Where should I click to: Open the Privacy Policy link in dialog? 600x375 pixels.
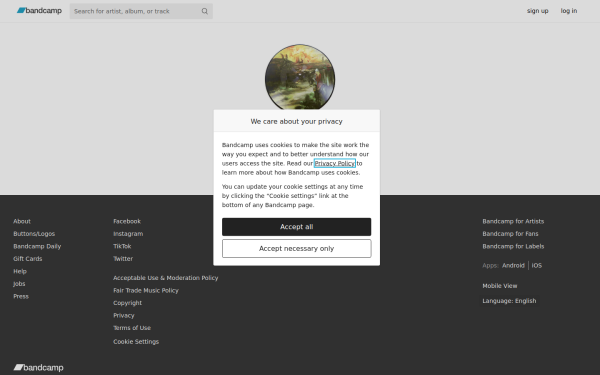coord(334,163)
